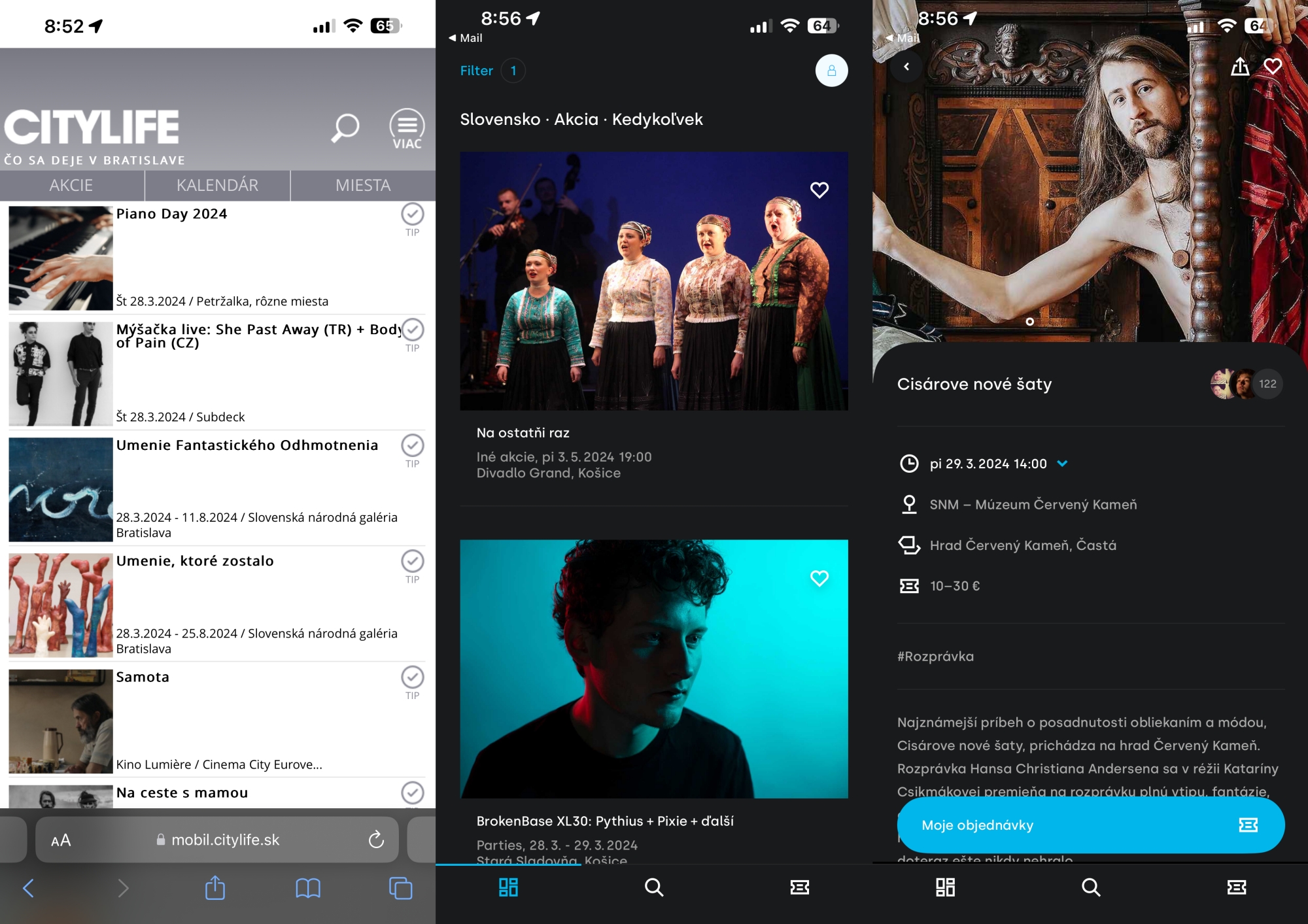Image resolution: width=1308 pixels, height=924 pixels.
Task: Open Safari bookmarks book icon
Action: tap(308, 888)
